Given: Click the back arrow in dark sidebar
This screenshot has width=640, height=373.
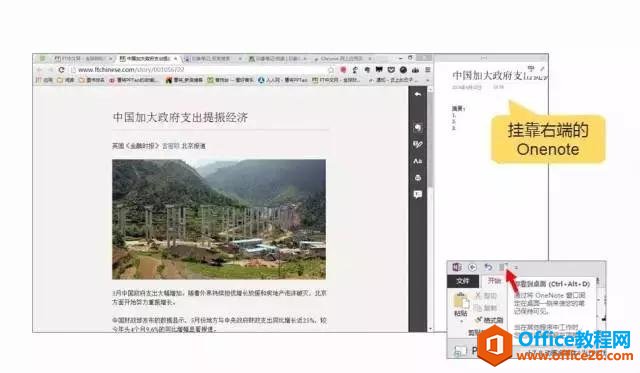Looking at the screenshot, I should click(418, 94).
